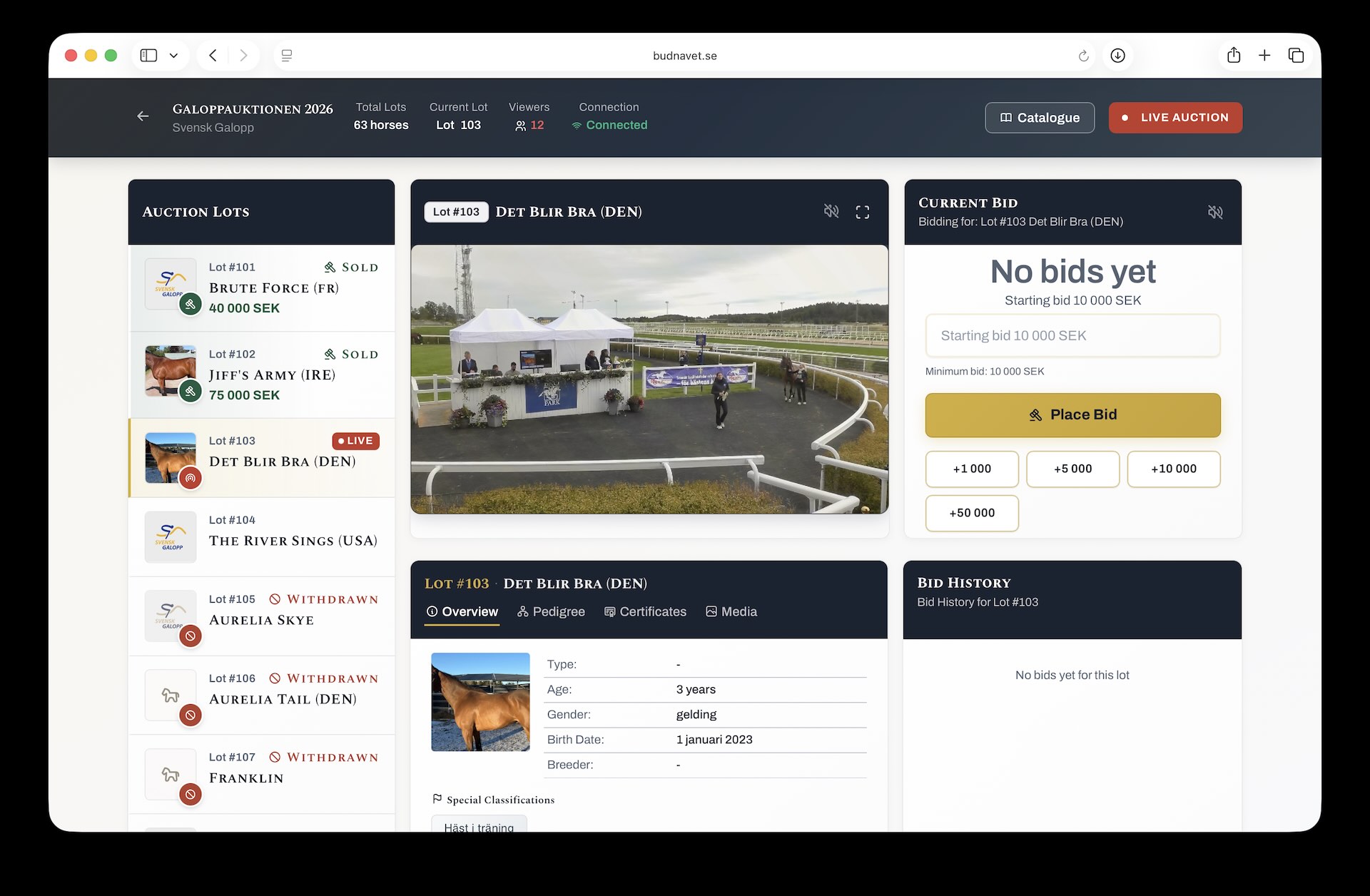
Task: Open the Certificates tab
Action: 645,612
